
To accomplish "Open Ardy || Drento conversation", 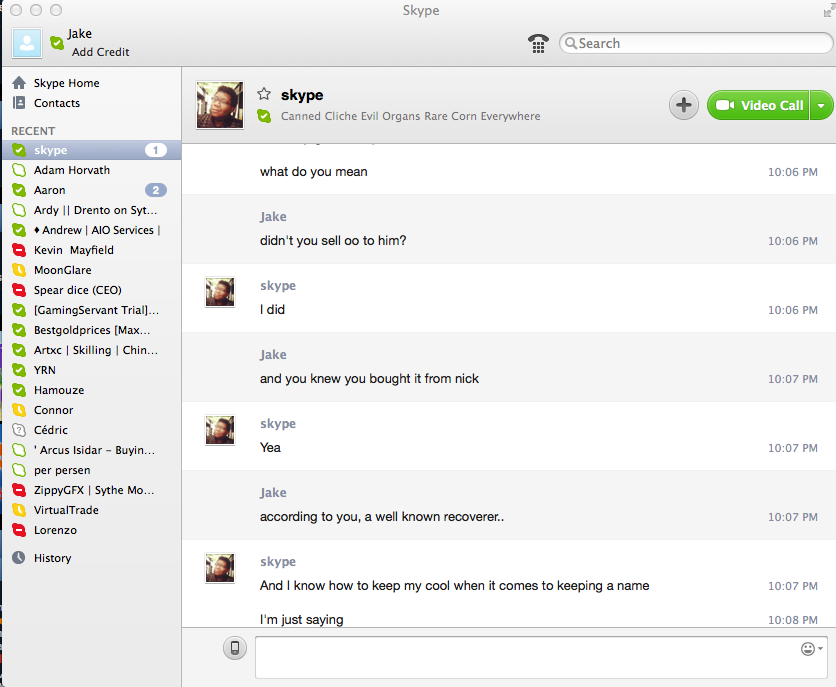I will [92, 210].
